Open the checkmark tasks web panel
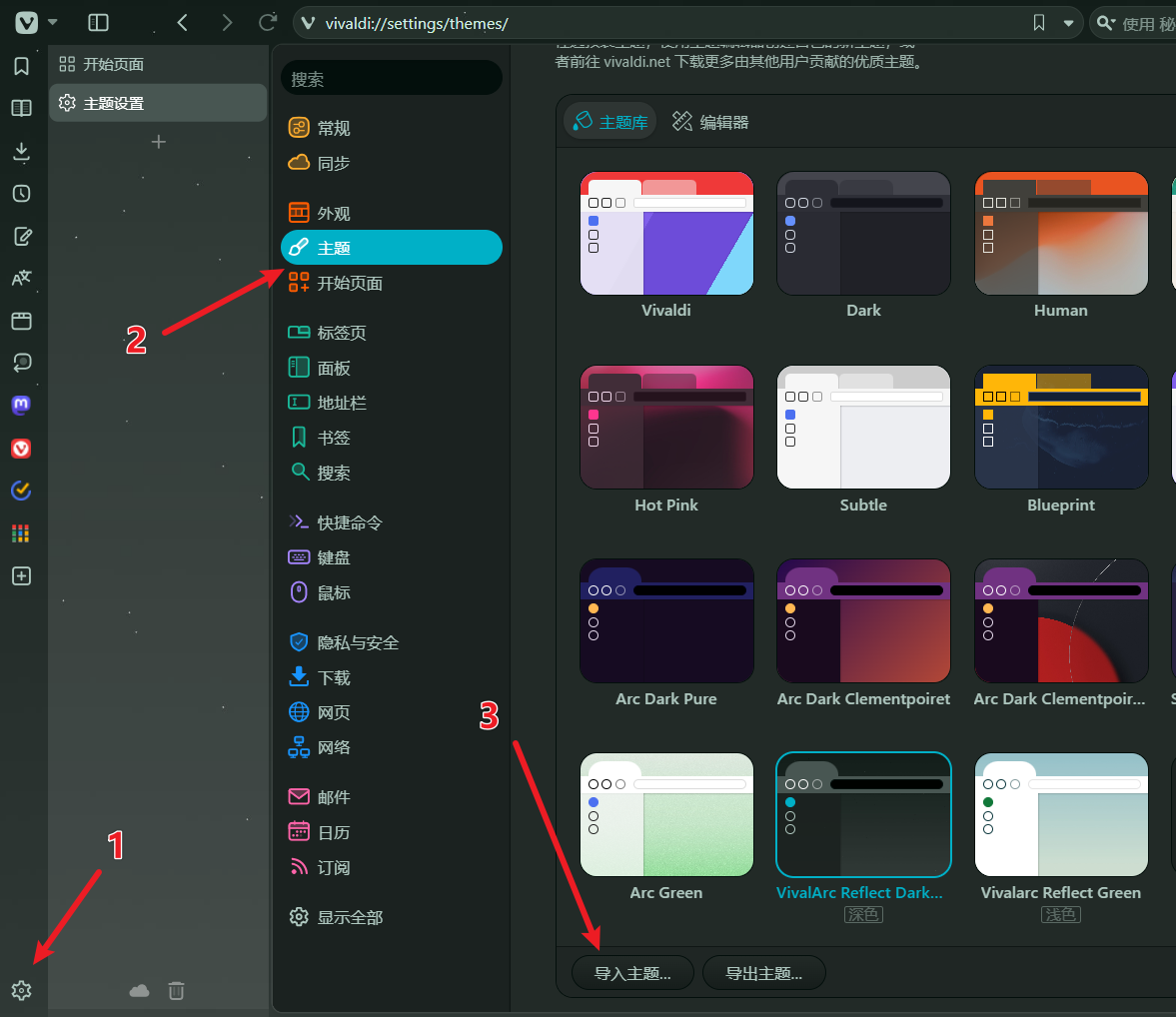The height and width of the screenshot is (1017, 1176). tap(22, 491)
